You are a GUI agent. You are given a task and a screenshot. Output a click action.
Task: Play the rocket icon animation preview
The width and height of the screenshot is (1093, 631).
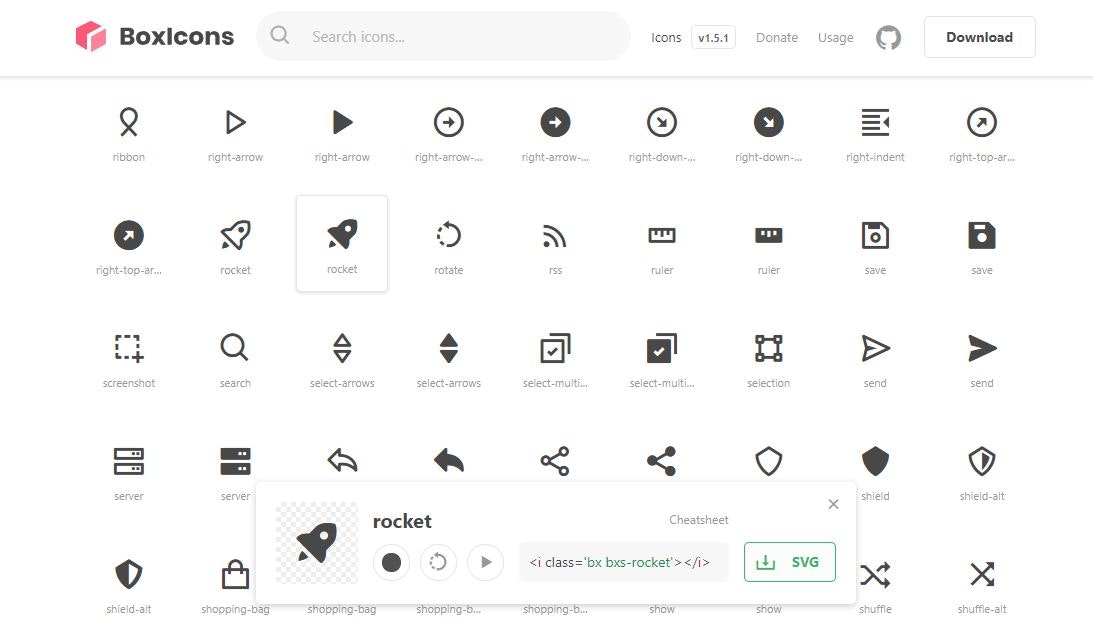coord(485,562)
